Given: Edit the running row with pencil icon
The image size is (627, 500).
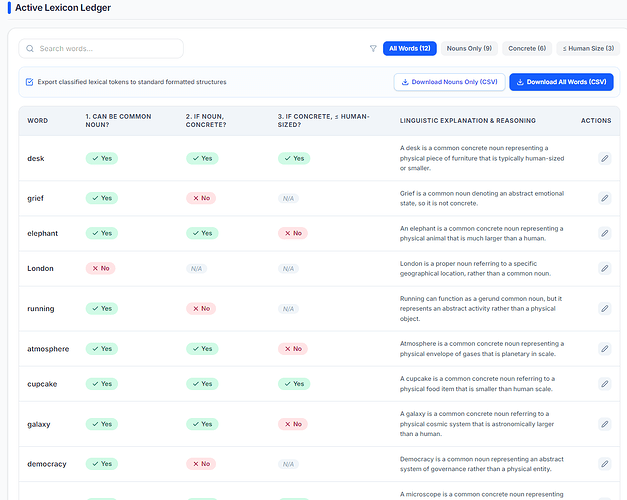Looking at the screenshot, I should click(605, 308).
